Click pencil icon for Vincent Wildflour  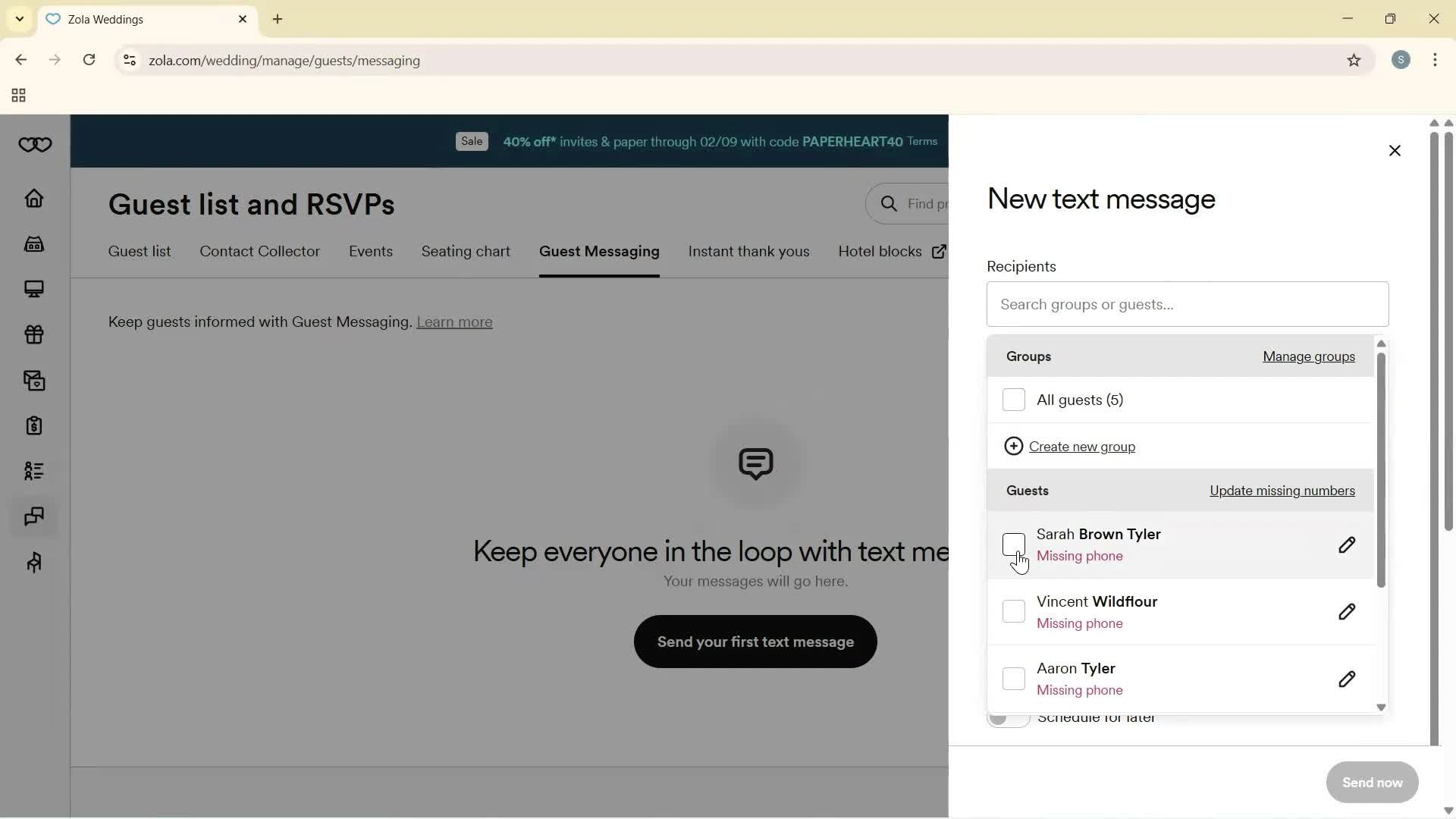pyautogui.click(x=1346, y=612)
